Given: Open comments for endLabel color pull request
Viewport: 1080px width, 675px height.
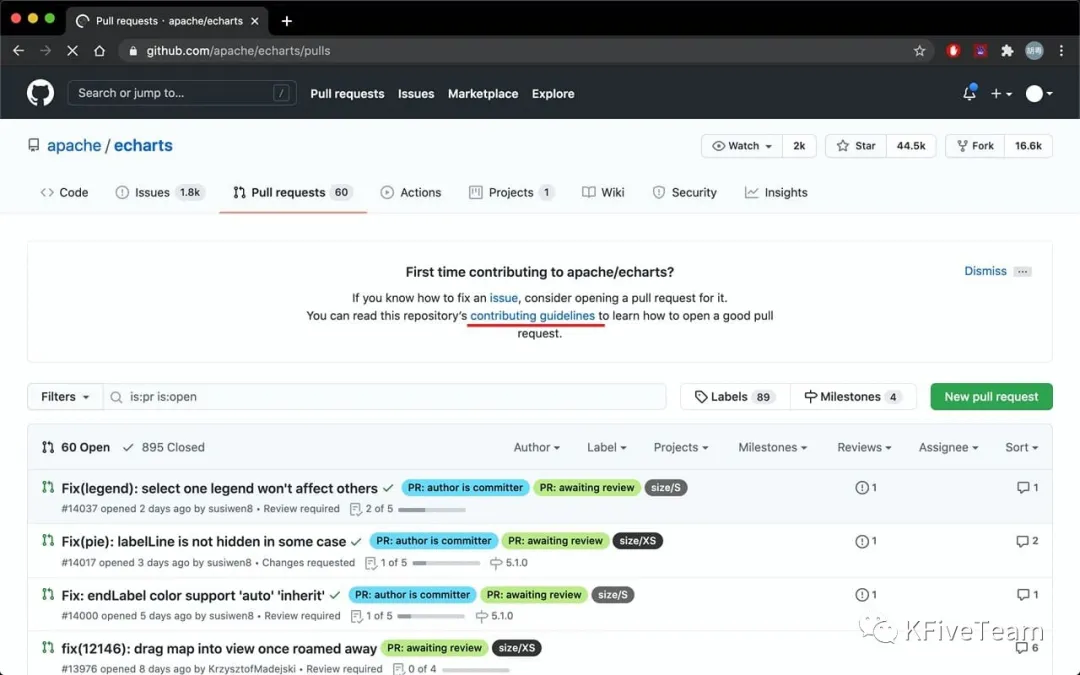Looking at the screenshot, I should pyautogui.click(x=1027, y=594).
